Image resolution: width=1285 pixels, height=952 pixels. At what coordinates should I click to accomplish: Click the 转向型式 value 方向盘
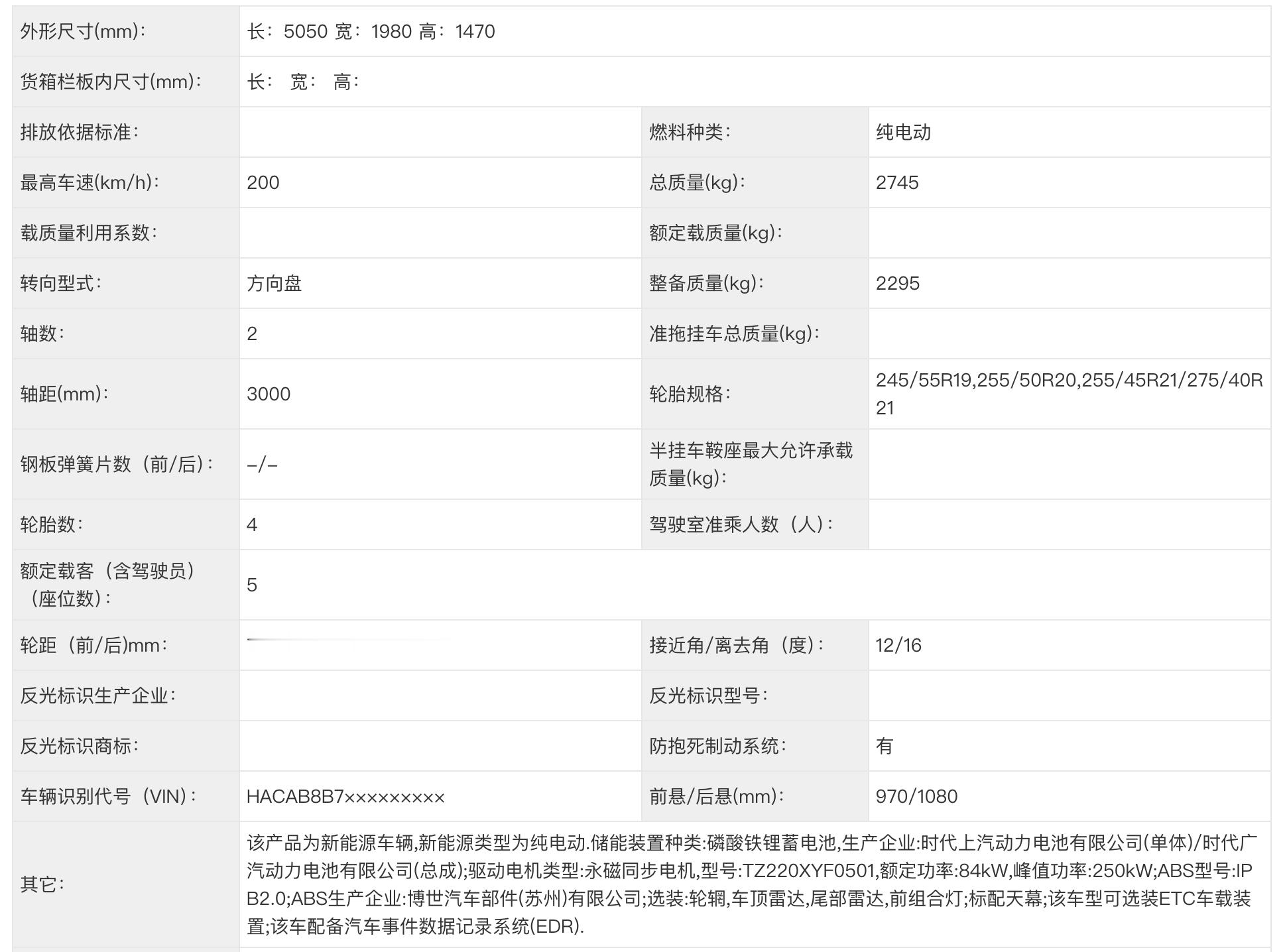click(275, 283)
